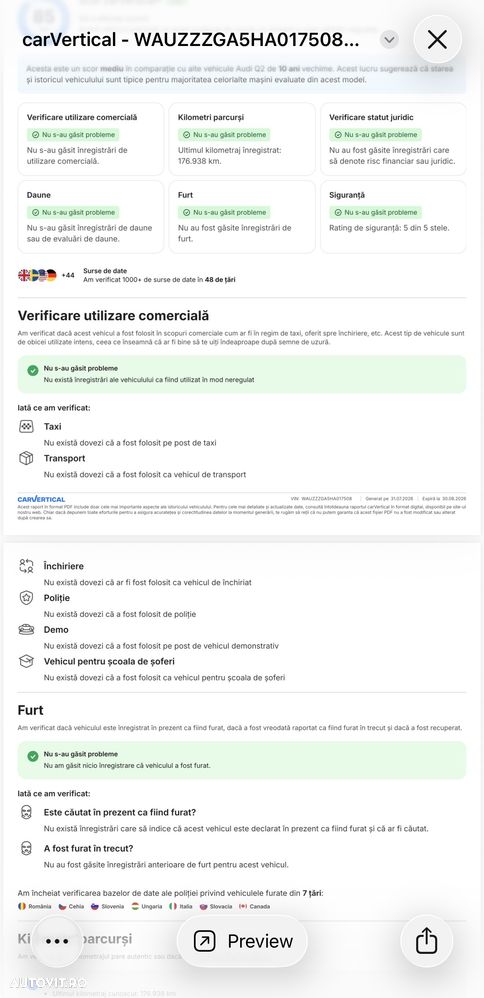This screenshot has height=998, width=484.
Task: Click the carVertical logo in page footer
Action: pyautogui.click(x=41, y=499)
